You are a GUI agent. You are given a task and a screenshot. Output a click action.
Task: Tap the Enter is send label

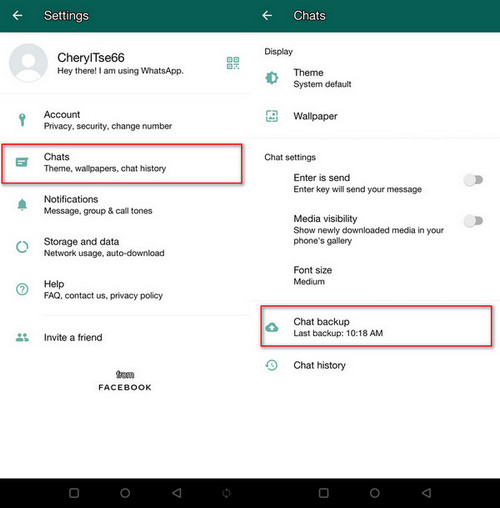(x=322, y=178)
